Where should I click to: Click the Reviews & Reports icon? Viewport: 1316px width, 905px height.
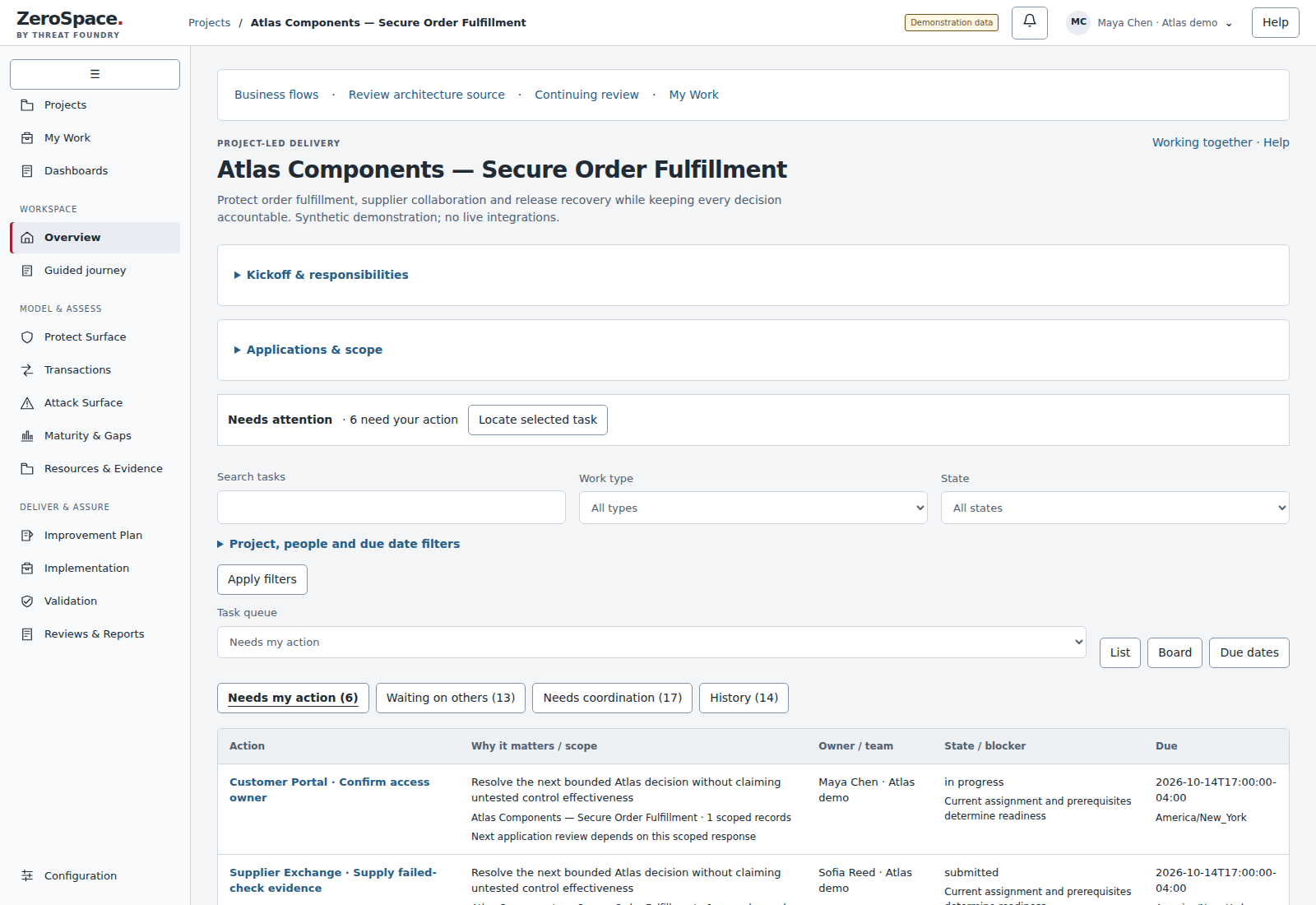[27, 634]
